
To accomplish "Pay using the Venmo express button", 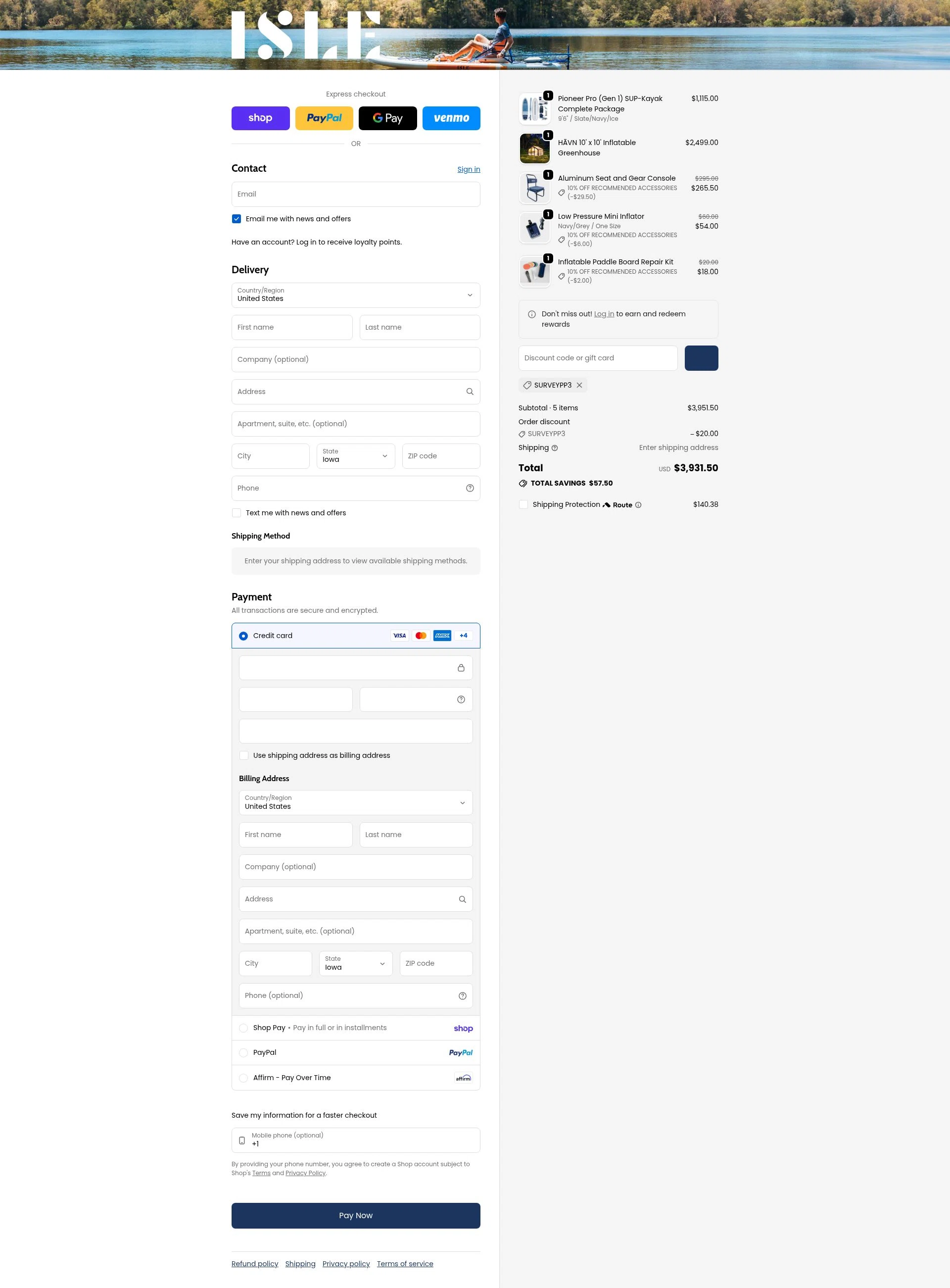I will pyautogui.click(x=451, y=118).
